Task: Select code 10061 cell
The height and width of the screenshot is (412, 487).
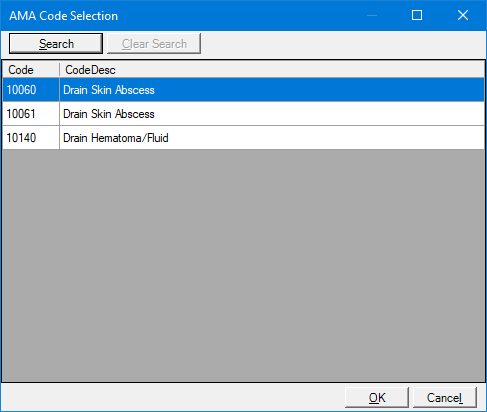Action: (31, 114)
